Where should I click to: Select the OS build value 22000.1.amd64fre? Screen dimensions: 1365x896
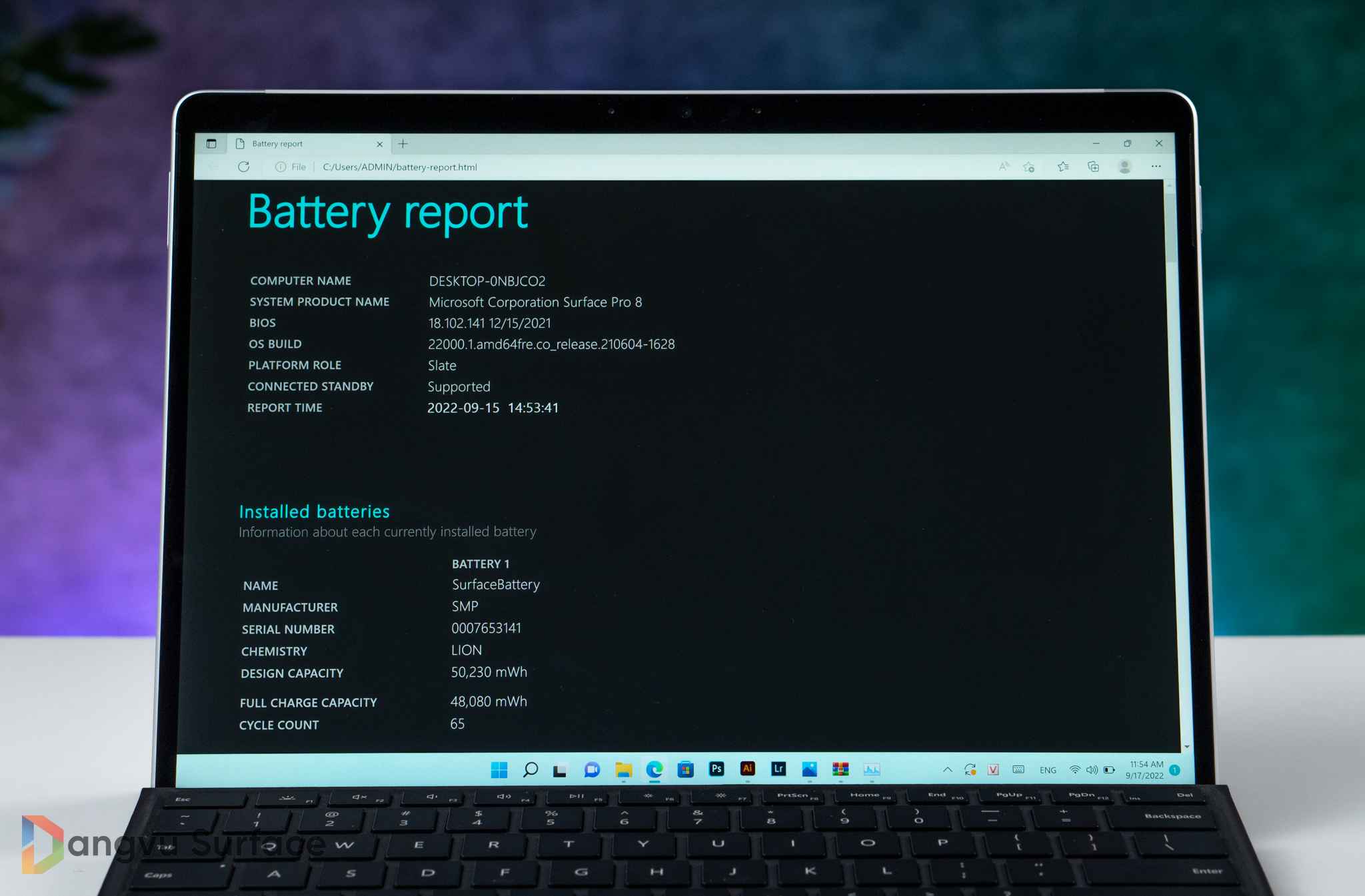coord(551,344)
